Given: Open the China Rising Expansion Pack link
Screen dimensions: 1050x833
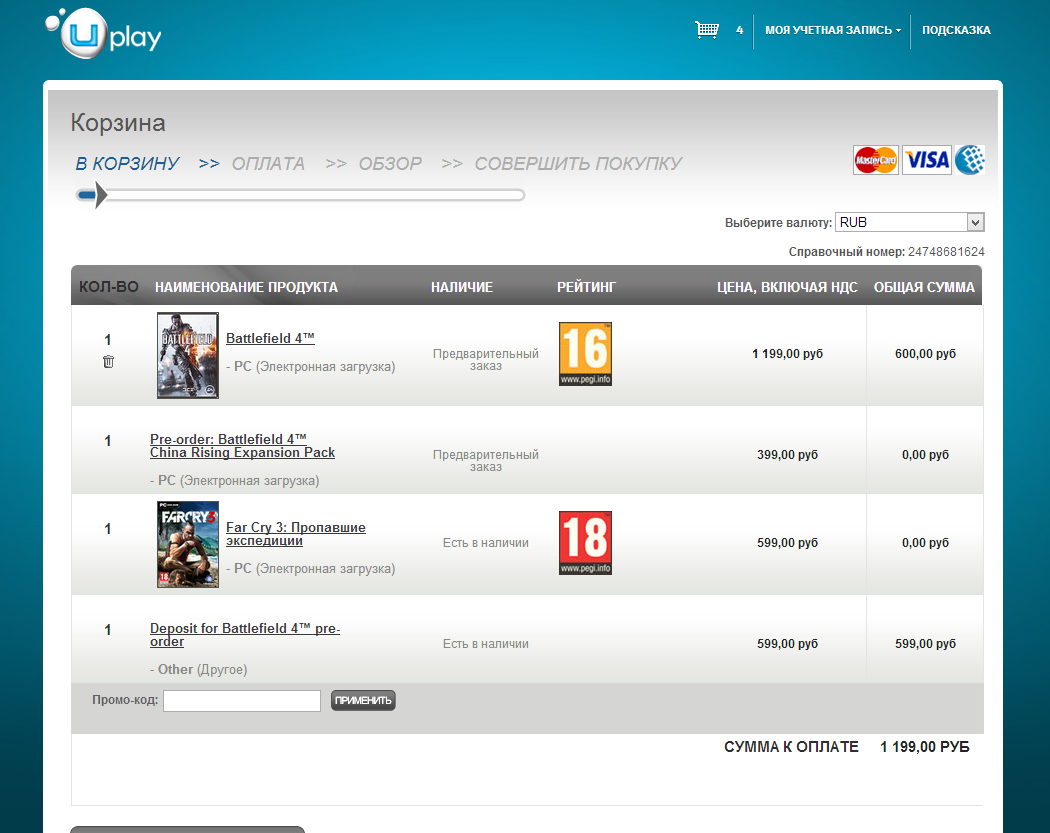Looking at the screenshot, I should coord(242,446).
